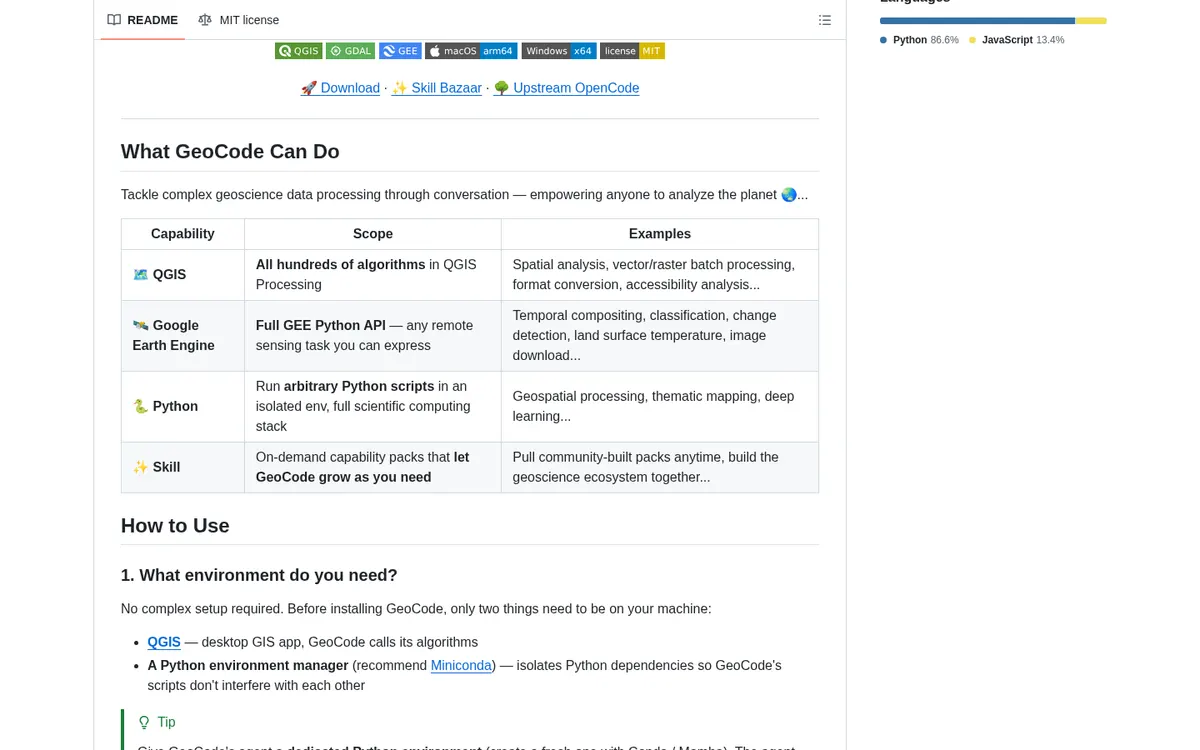Open the Miniconda link
Screen dimensions: 1200x750
click(x=461, y=665)
